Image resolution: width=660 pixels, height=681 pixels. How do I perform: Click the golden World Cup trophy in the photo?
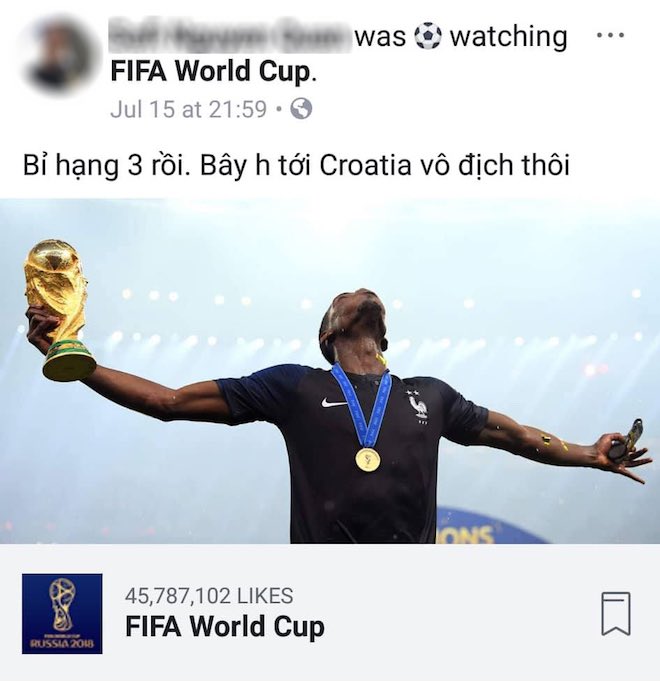coord(59,310)
